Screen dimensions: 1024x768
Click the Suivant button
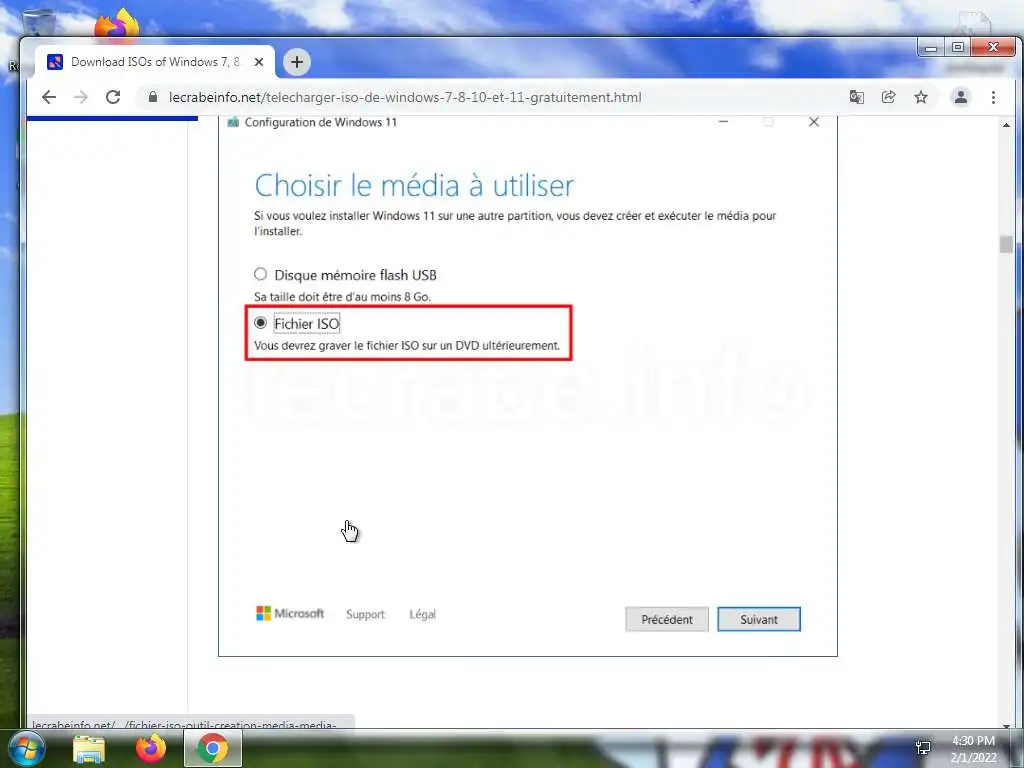click(759, 619)
